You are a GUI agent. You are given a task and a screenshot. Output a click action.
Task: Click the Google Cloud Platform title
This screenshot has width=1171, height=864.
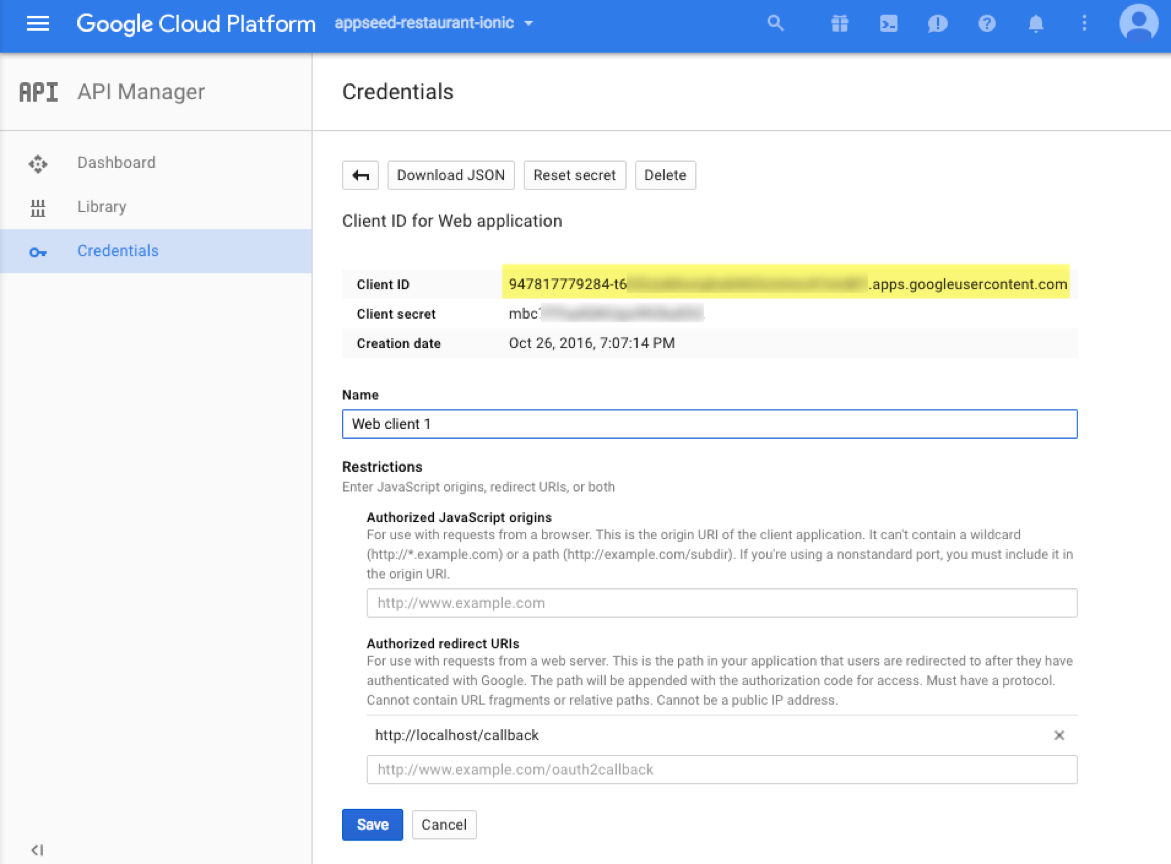tap(196, 24)
